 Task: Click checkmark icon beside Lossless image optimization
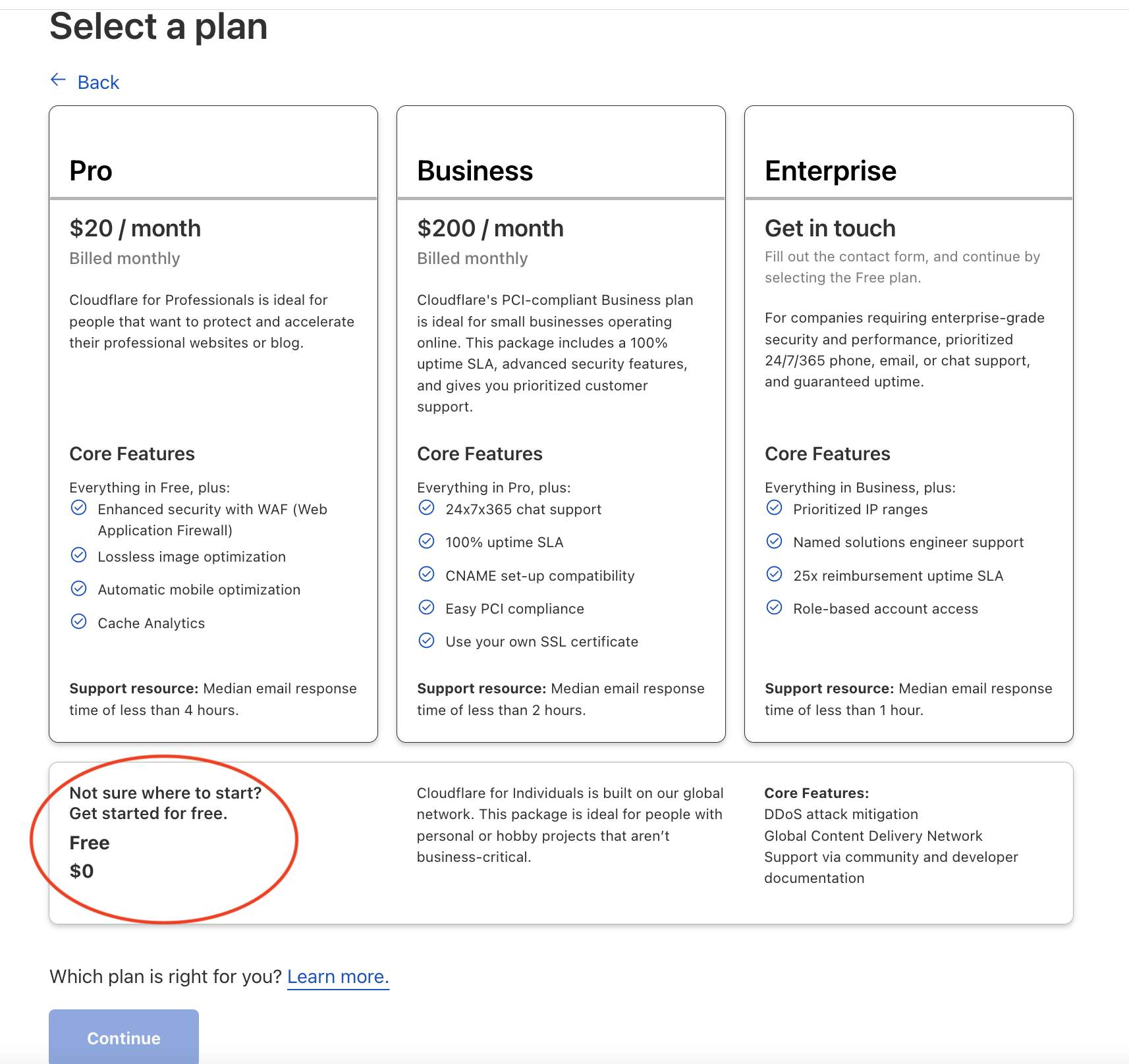click(x=78, y=555)
